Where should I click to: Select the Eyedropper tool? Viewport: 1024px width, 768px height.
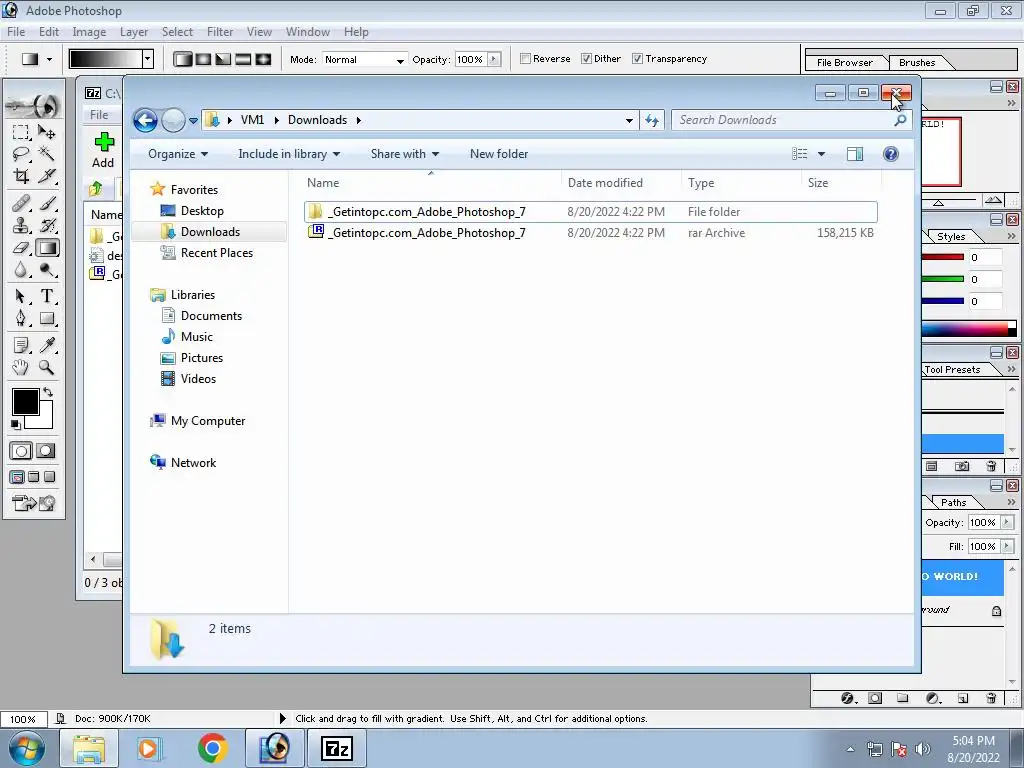click(x=47, y=345)
